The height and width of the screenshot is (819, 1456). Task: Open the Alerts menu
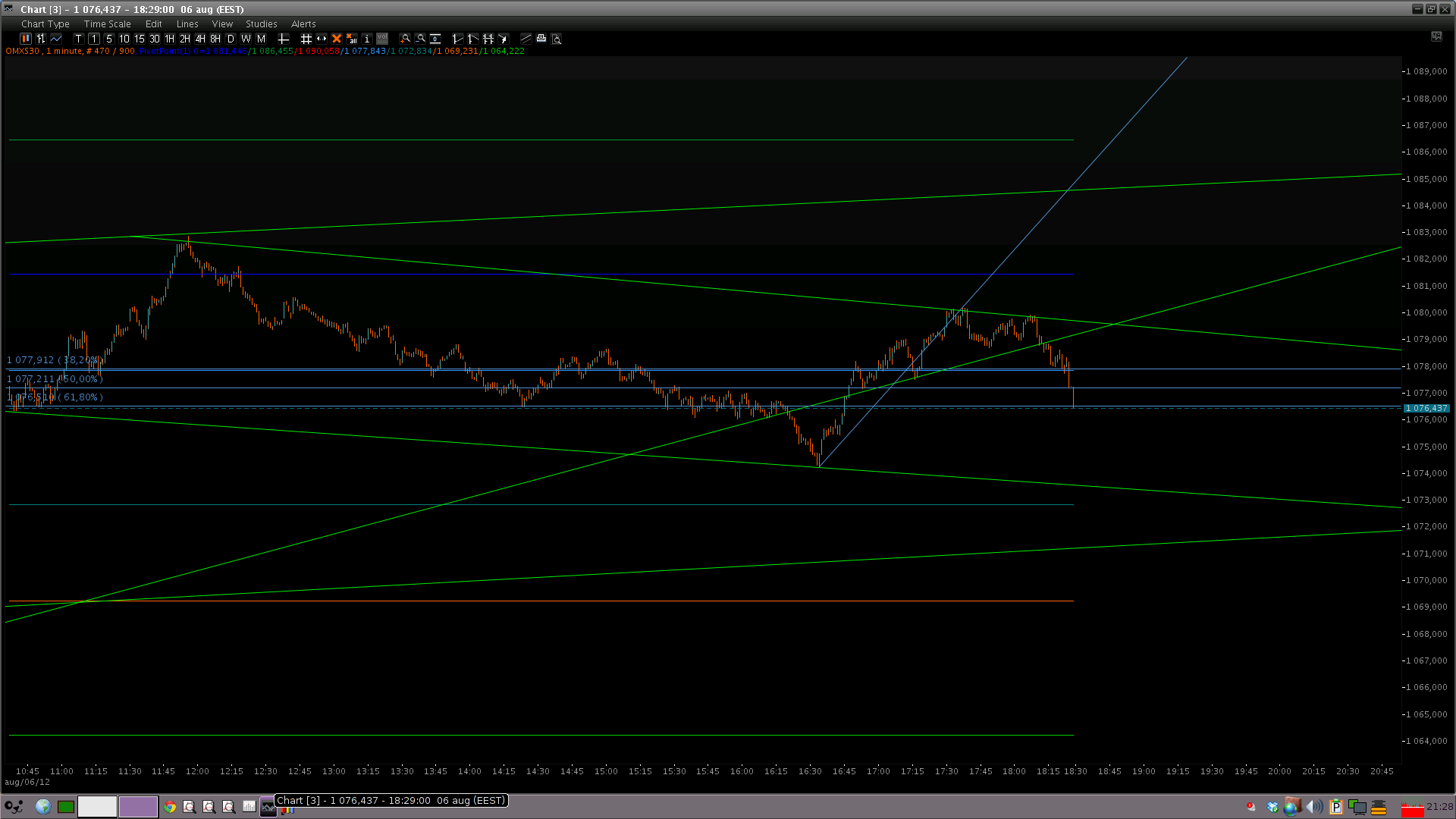pos(303,24)
